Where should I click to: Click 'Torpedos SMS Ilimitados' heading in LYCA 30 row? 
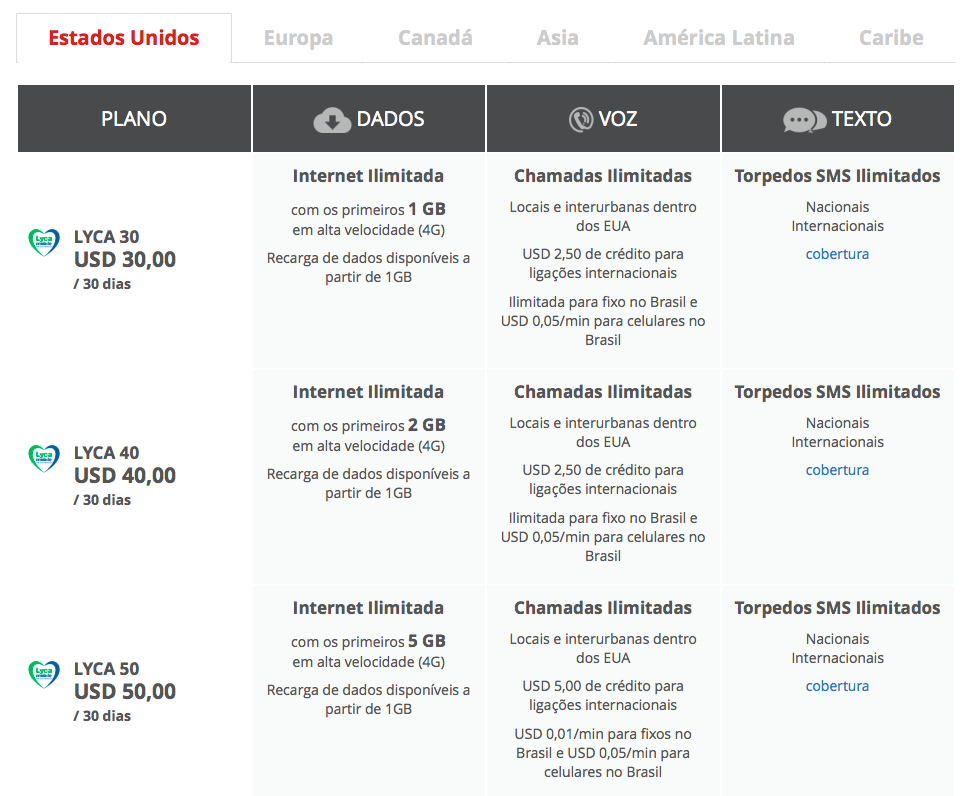tap(837, 176)
